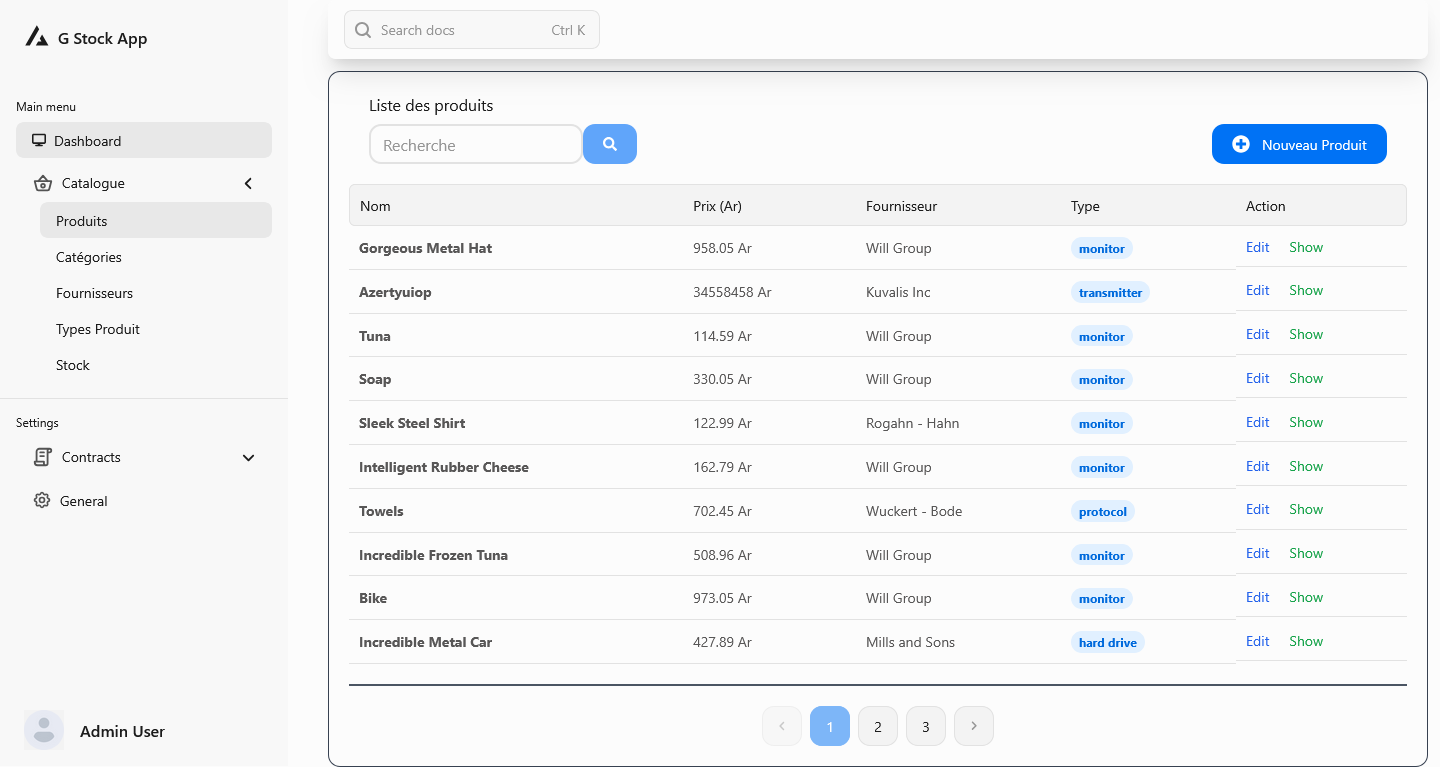Click the Catalogue basket icon

[x=42, y=183]
